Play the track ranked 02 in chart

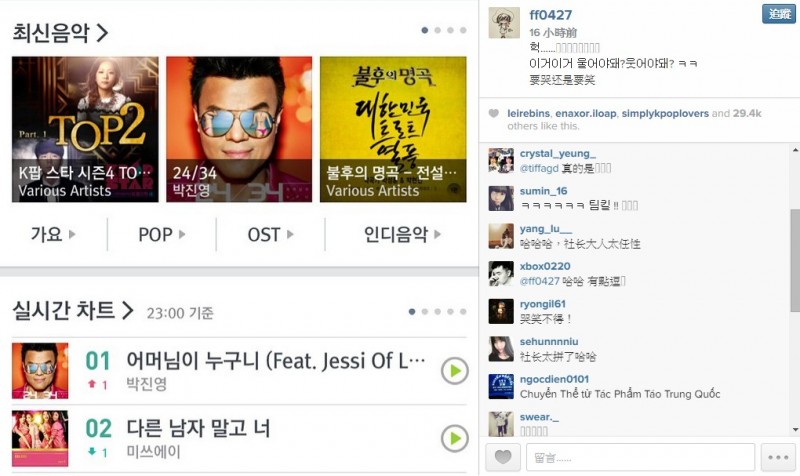[455, 438]
